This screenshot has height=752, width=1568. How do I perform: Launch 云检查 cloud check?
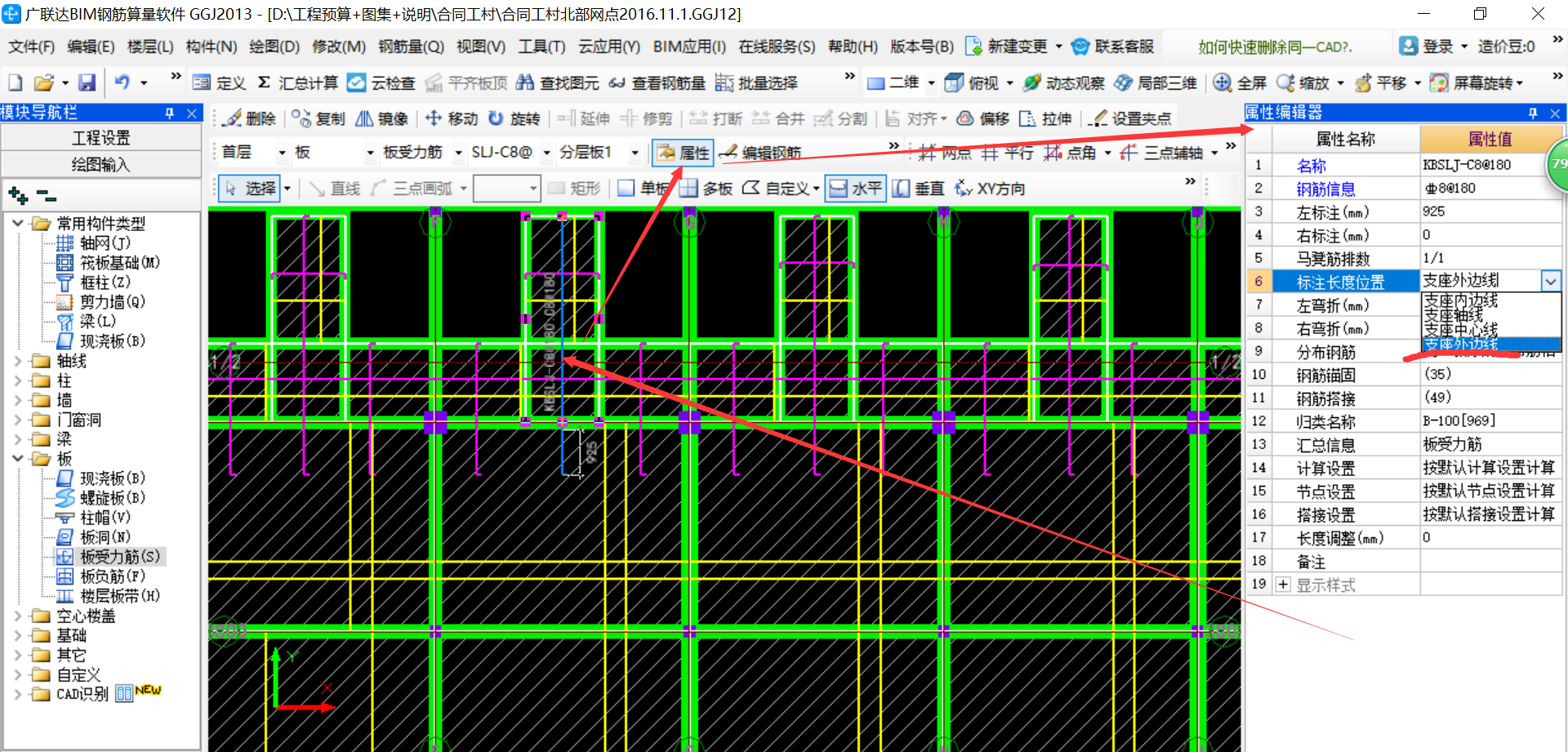[x=381, y=82]
